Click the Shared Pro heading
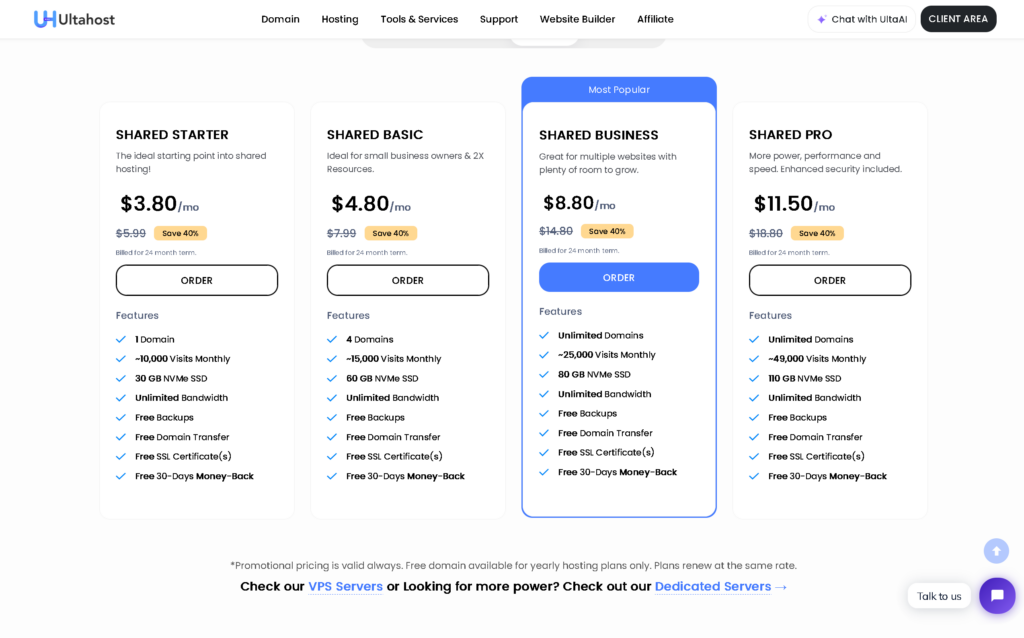The width and height of the screenshot is (1024, 638). click(790, 135)
